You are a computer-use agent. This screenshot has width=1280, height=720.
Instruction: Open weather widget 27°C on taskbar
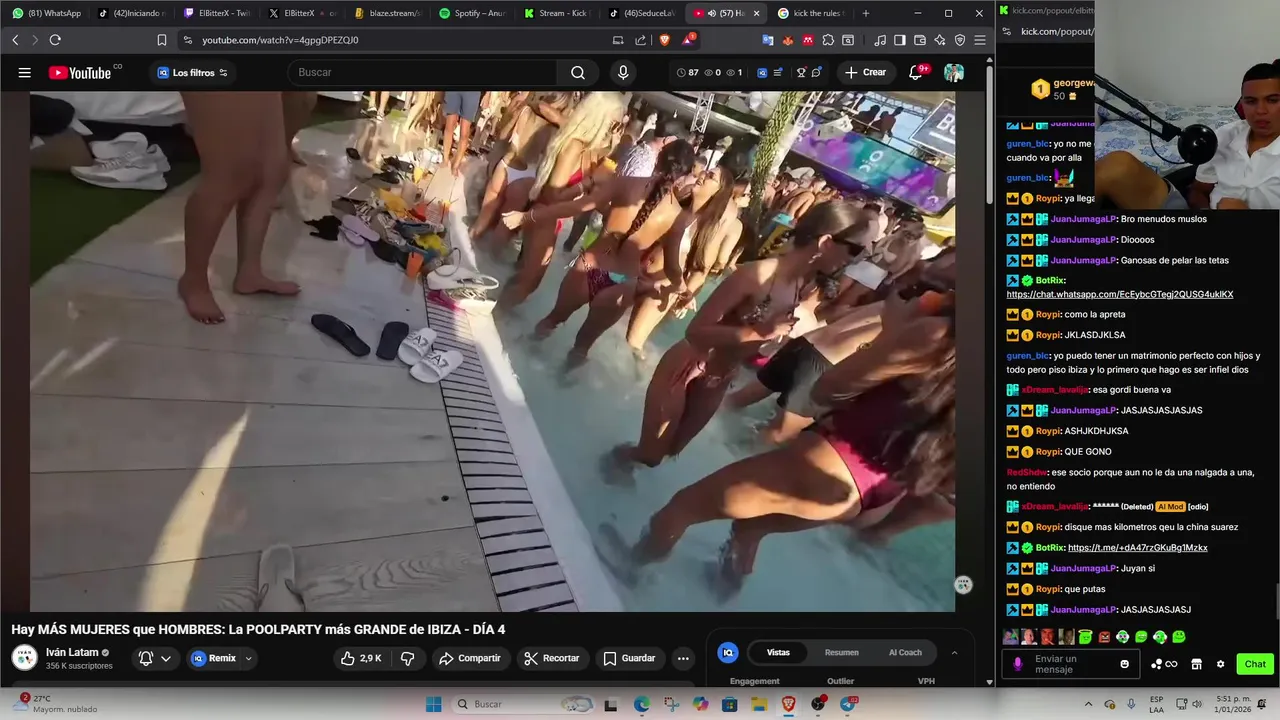56,704
